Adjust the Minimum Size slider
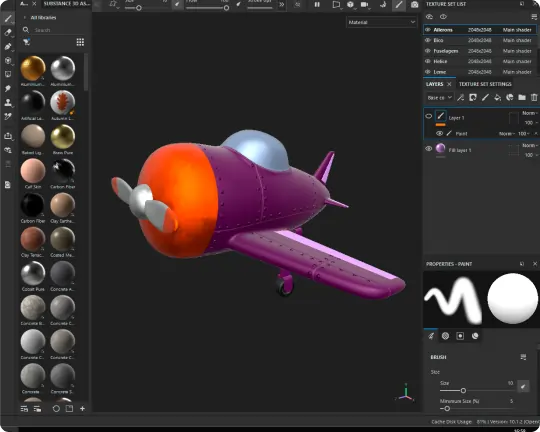540x432 pixels. click(477, 409)
